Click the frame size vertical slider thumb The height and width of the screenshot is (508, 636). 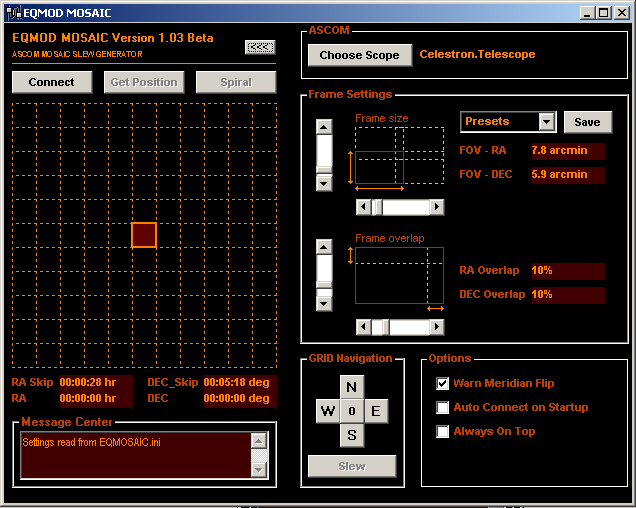pos(324,170)
